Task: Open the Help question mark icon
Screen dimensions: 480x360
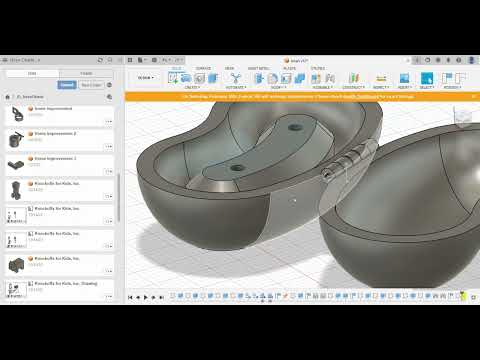Action: pos(459,60)
